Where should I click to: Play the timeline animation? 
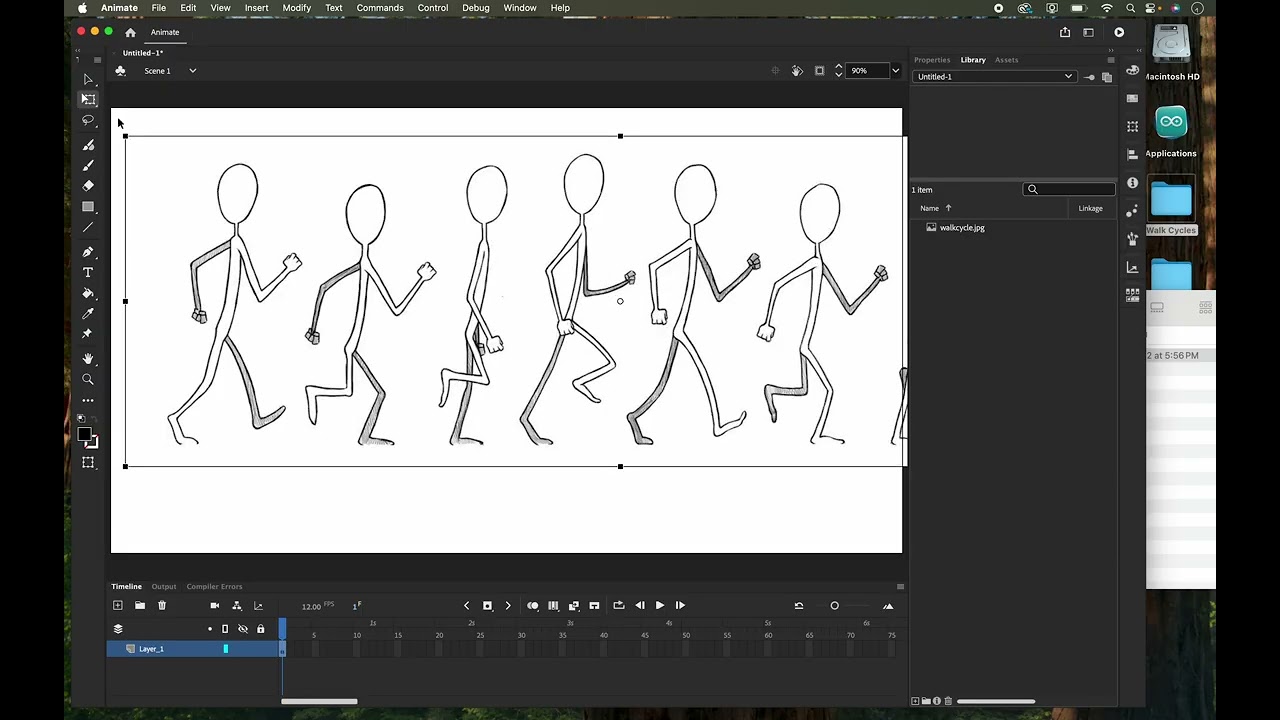[x=659, y=605]
